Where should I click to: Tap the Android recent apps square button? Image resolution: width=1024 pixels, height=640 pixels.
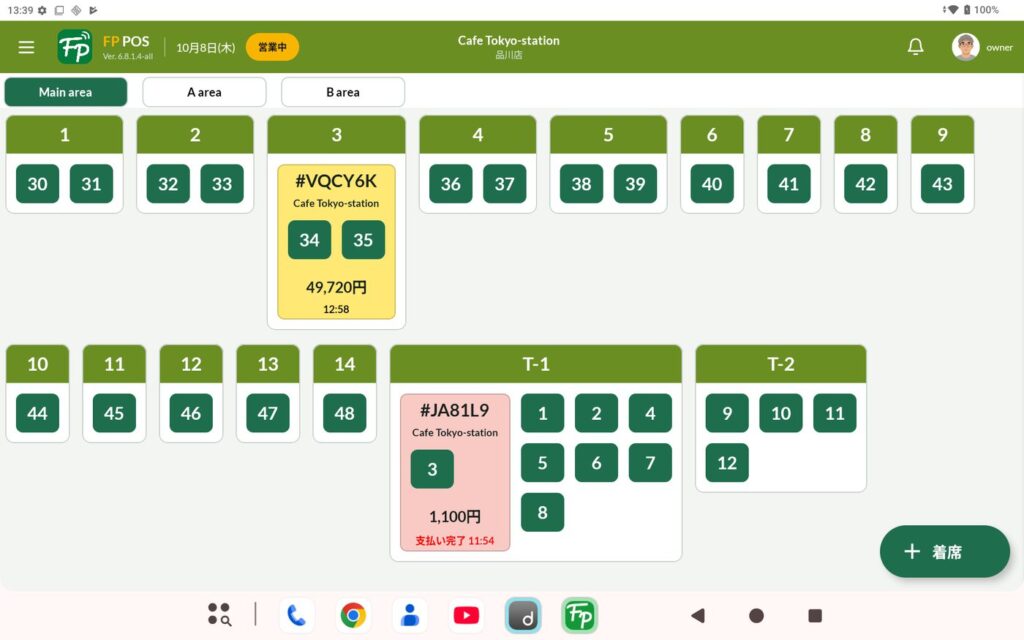[x=815, y=615]
